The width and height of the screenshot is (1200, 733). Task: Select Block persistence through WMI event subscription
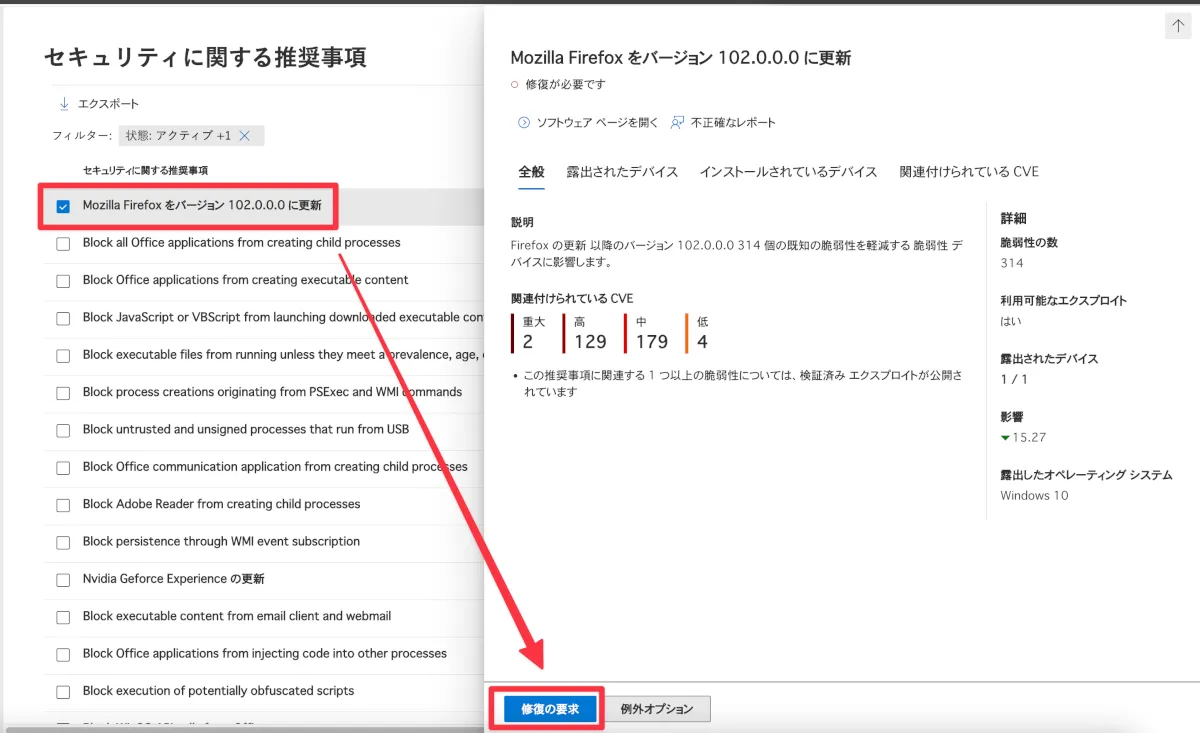221,541
